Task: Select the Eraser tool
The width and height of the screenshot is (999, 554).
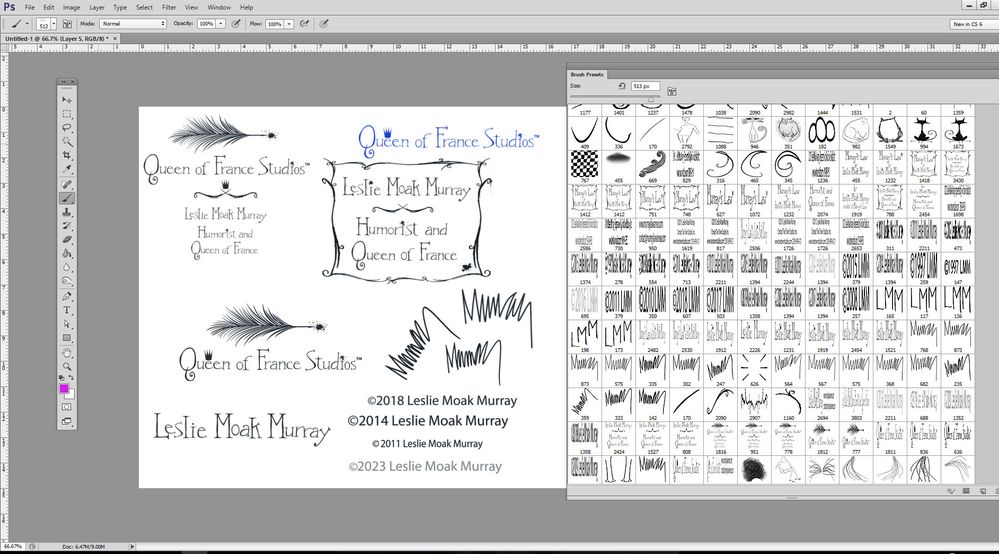Action: tap(66, 240)
